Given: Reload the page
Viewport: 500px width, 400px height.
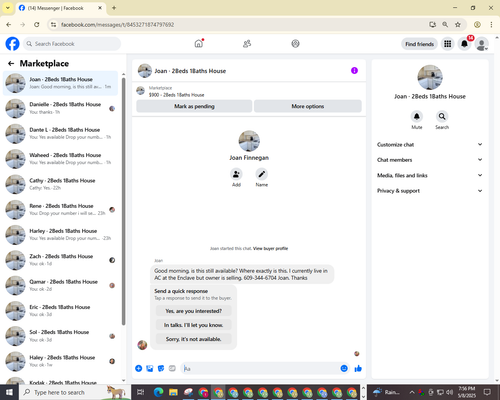Looking at the screenshot, I should [x=37, y=25].
